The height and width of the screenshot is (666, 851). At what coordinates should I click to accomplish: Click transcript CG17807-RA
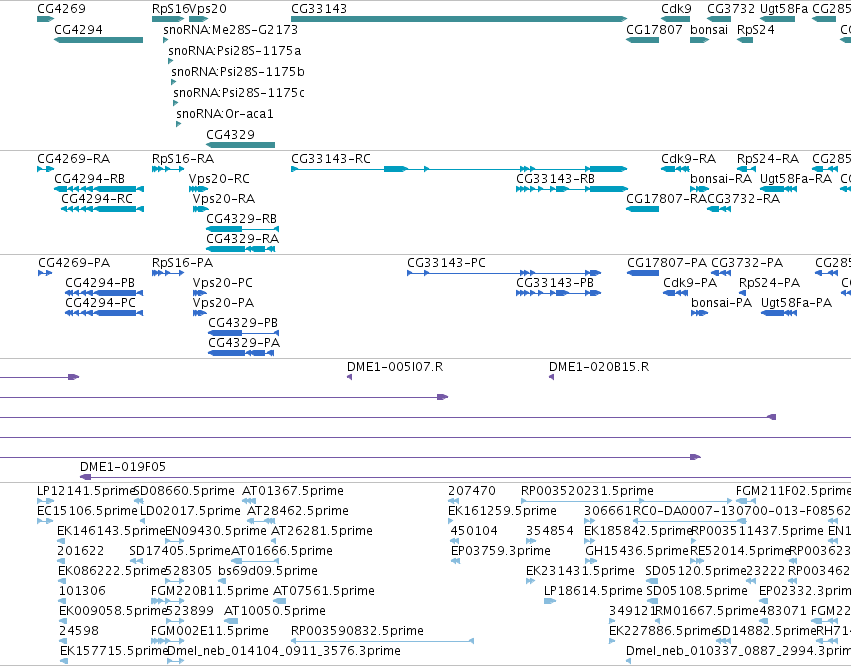click(x=643, y=209)
